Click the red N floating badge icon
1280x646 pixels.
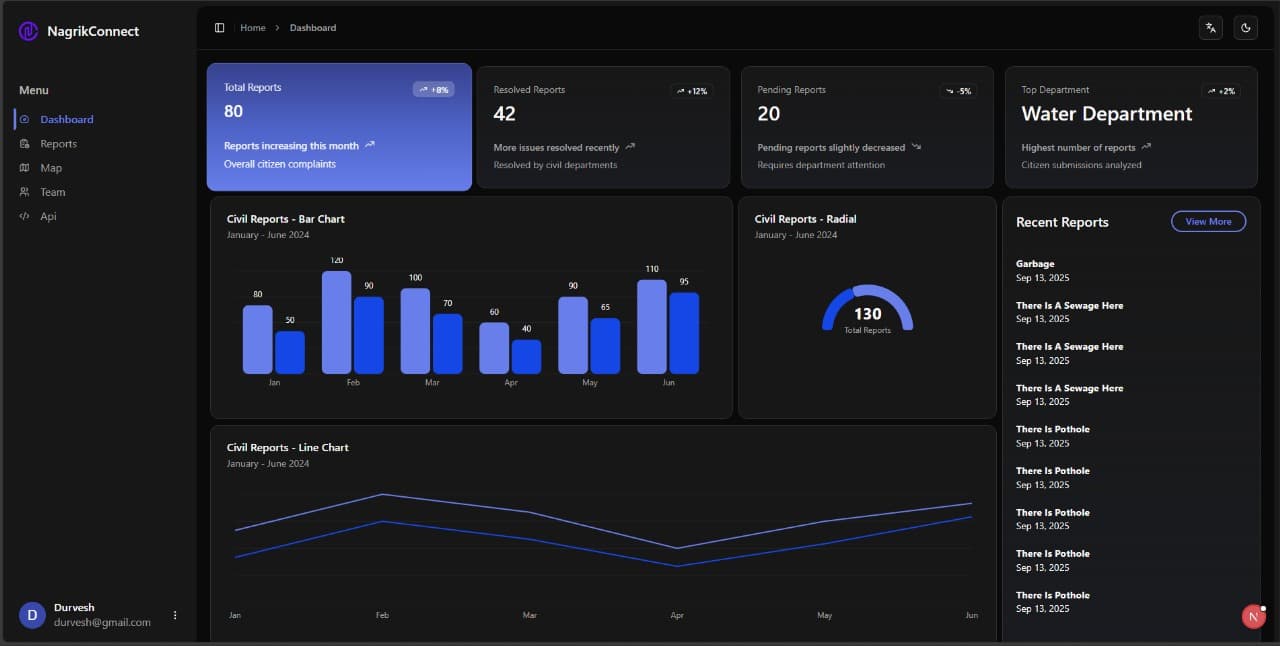1253,617
